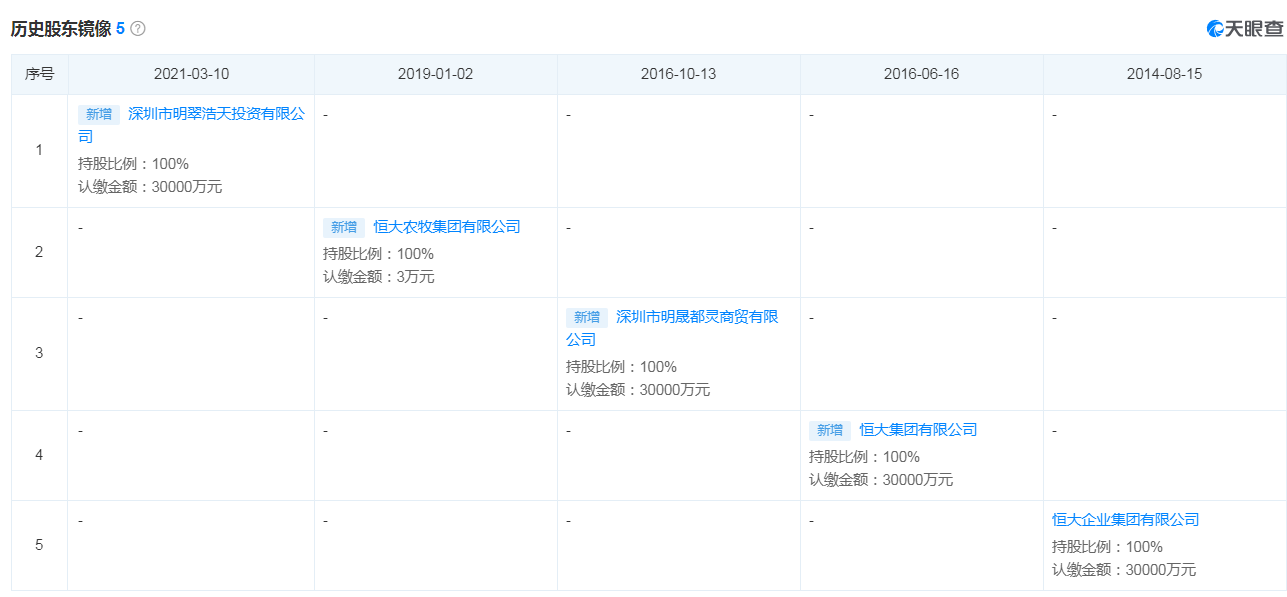1287x597 pixels.
Task: Click 持股比例：100% under 深圳市明晟都灵商贸有限公司
Action: pos(621,367)
